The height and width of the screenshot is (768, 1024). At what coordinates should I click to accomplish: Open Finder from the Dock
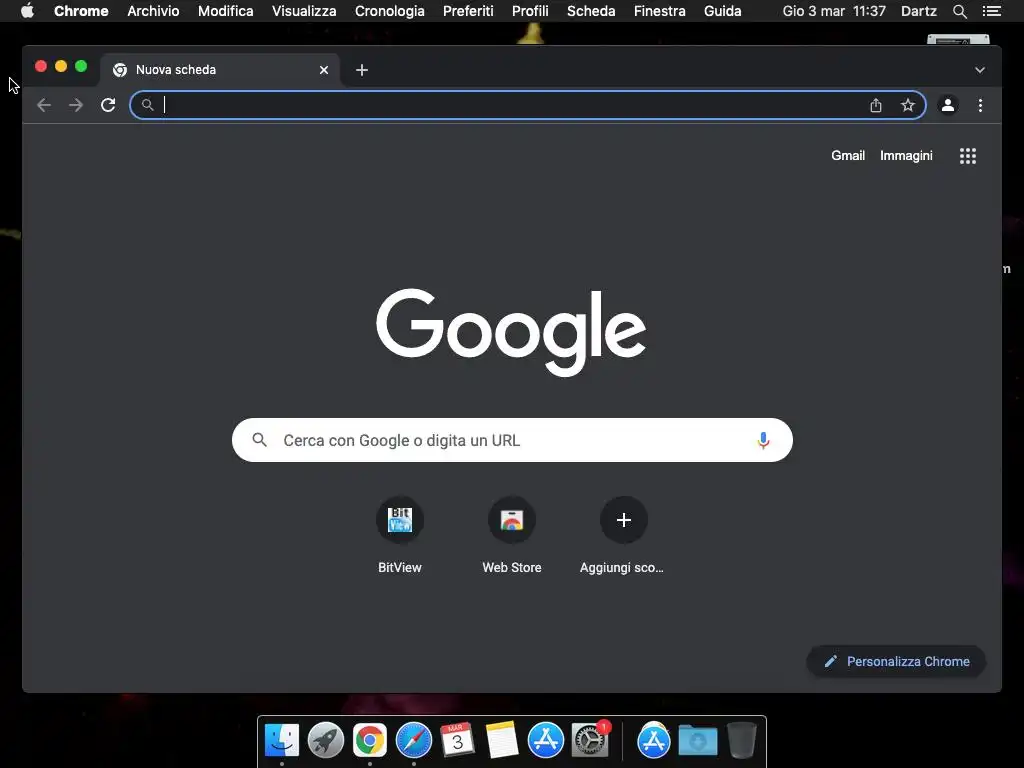(281, 741)
